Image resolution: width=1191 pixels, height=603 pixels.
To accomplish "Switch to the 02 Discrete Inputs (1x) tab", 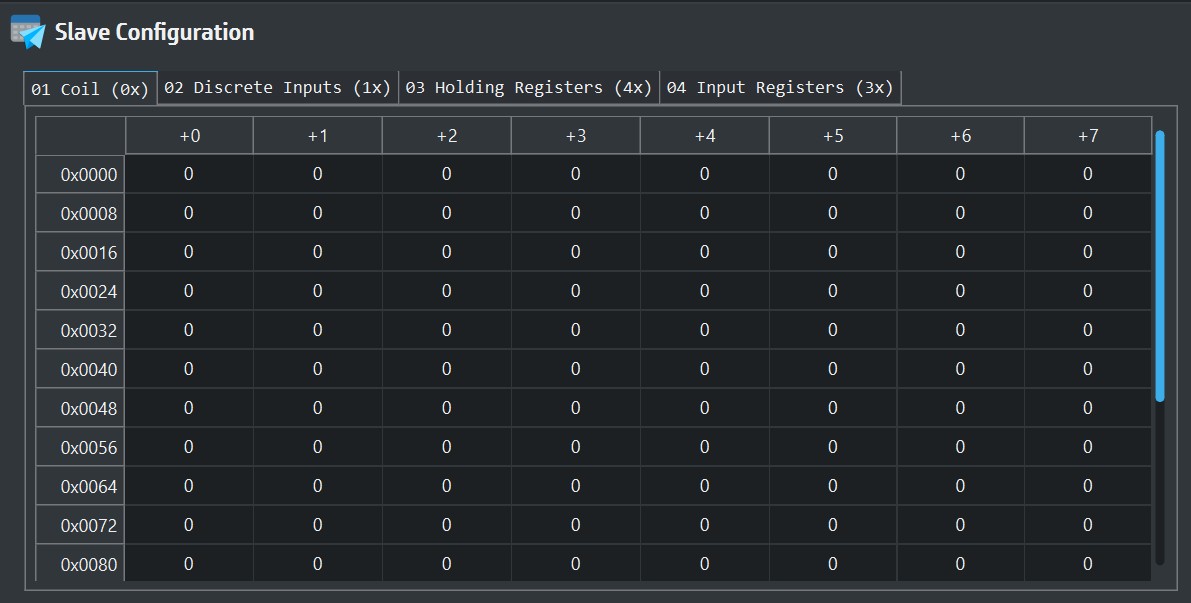I will coord(277,87).
